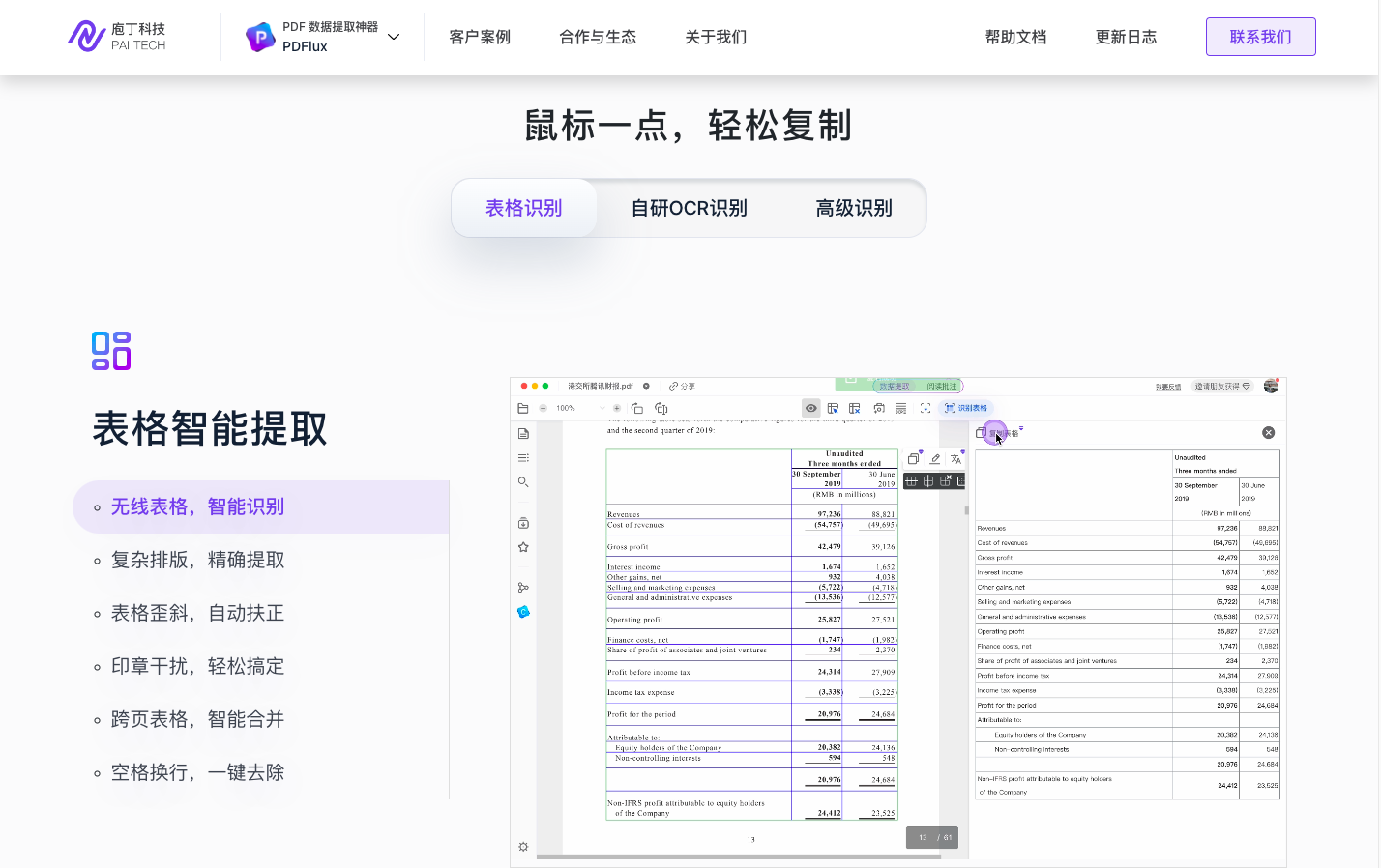Select the 无线表格，智能识别 option

[x=197, y=507]
